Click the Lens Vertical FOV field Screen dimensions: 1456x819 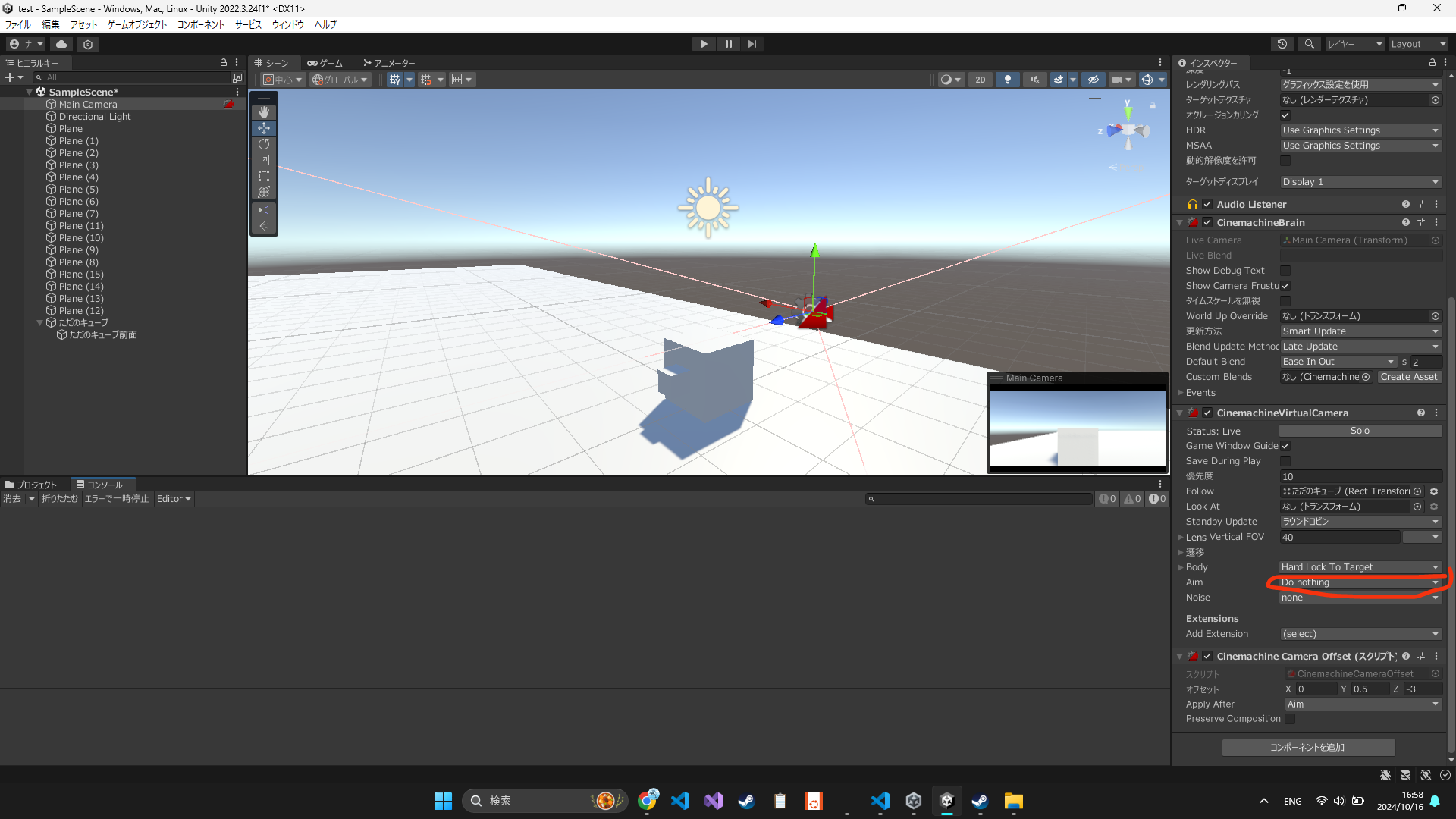[x=1338, y=537]
